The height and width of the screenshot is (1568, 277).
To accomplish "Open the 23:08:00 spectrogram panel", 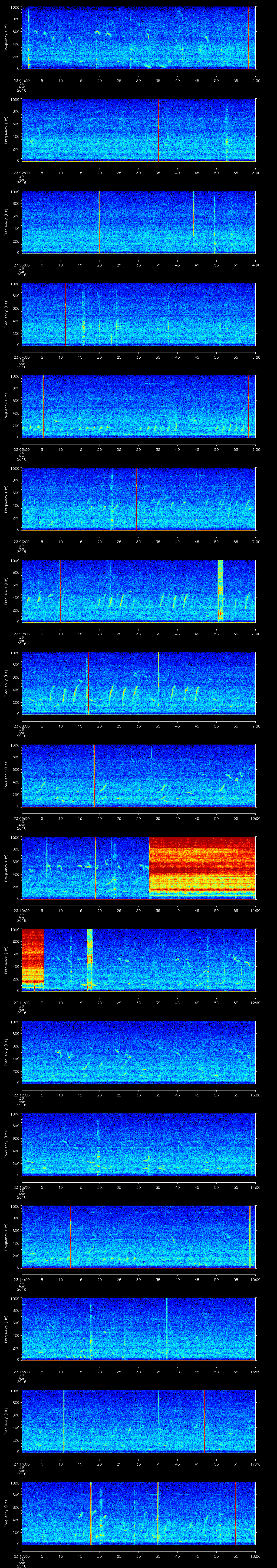I will pos(139,683).
